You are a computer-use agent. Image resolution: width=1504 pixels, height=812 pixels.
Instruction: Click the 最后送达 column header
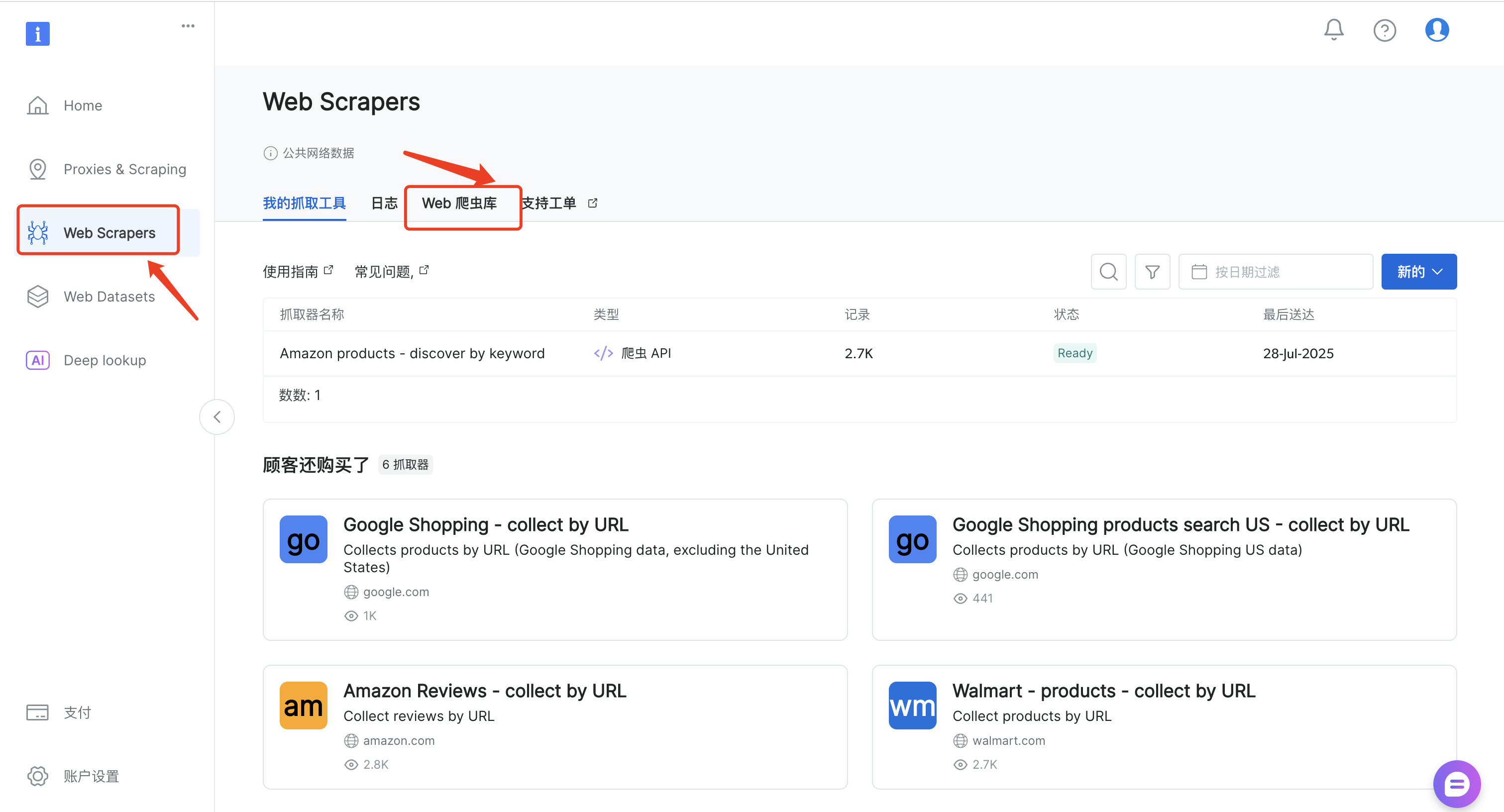click(1288, 314)
